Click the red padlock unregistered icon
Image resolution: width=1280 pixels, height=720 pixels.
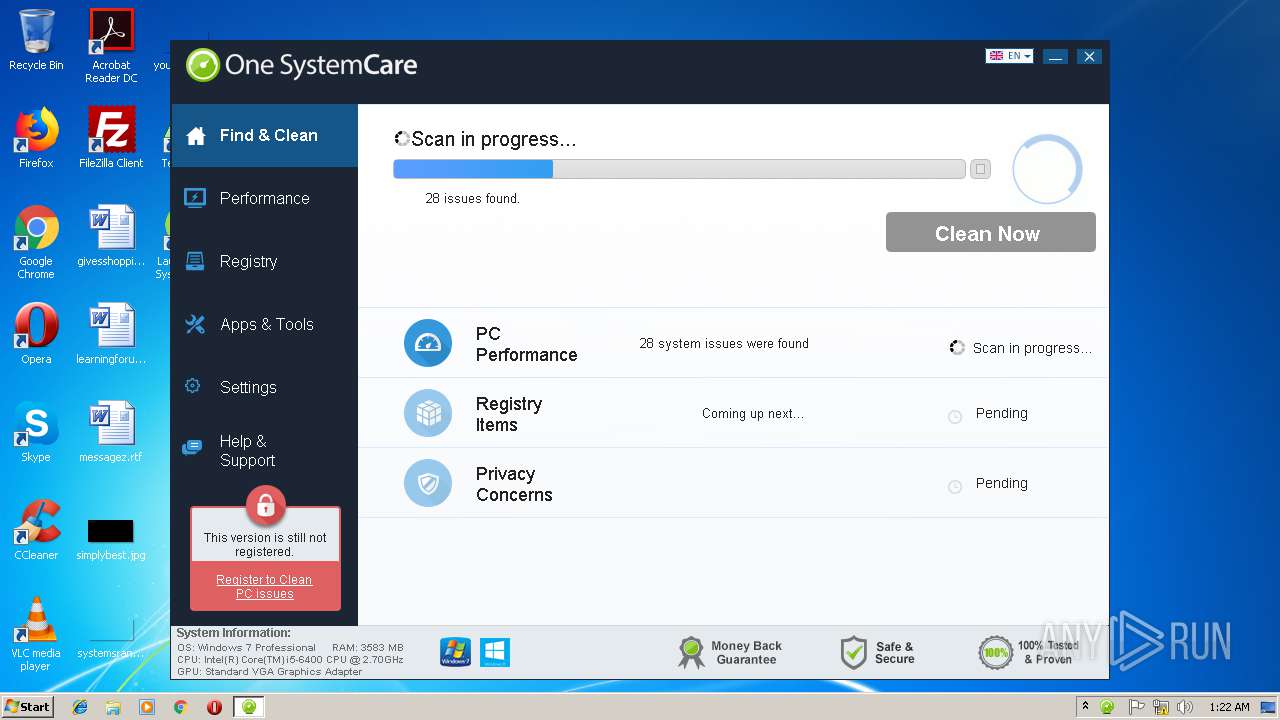(x=265, y=506)
